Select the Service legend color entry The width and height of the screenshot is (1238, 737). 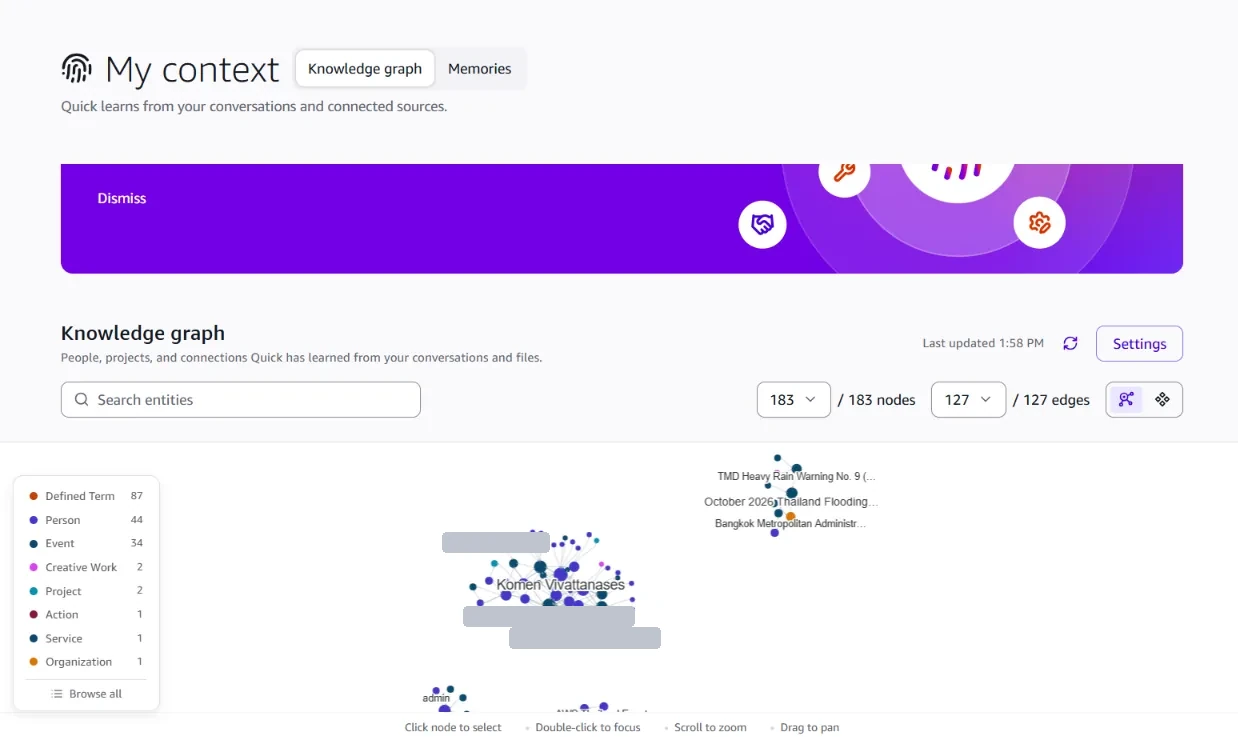[86, 638]
